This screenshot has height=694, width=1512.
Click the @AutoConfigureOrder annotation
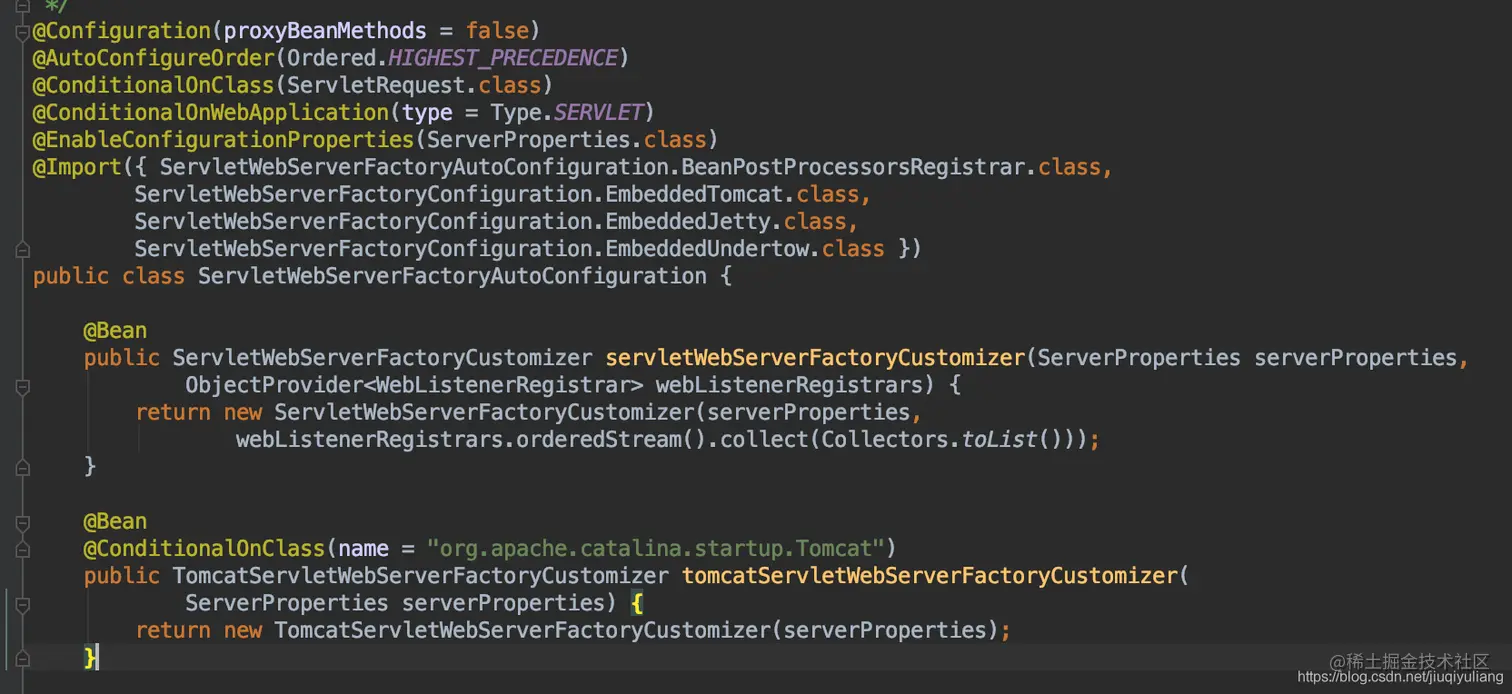click(153, 58)
